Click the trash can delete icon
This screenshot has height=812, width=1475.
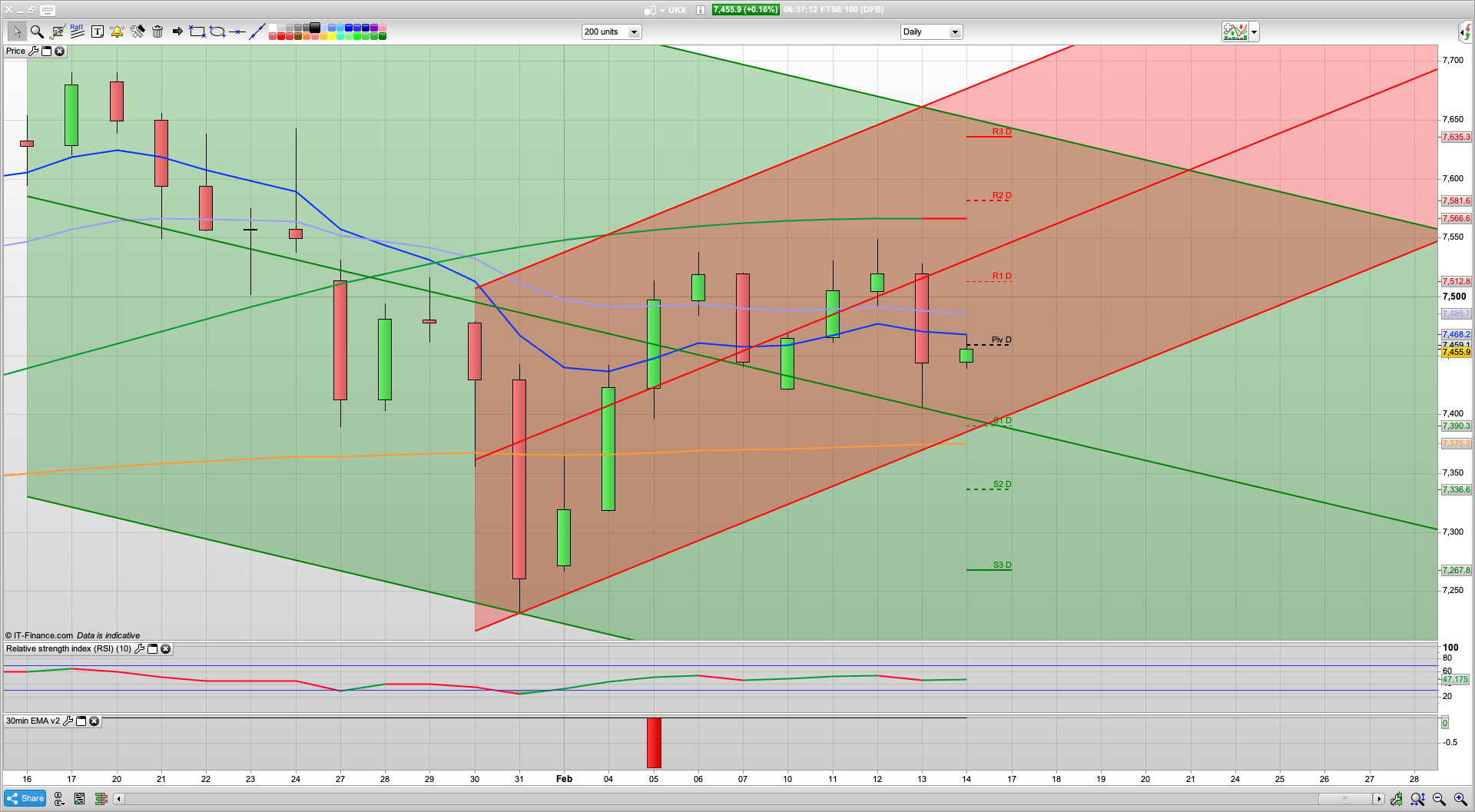[x=157, y=31]
